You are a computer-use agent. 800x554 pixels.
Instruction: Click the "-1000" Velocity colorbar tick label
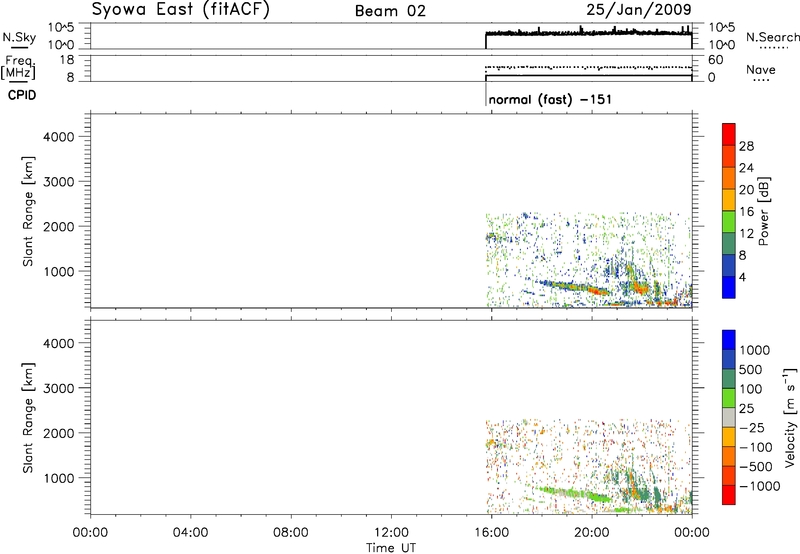pyautogui.click(x=759, y=486)
